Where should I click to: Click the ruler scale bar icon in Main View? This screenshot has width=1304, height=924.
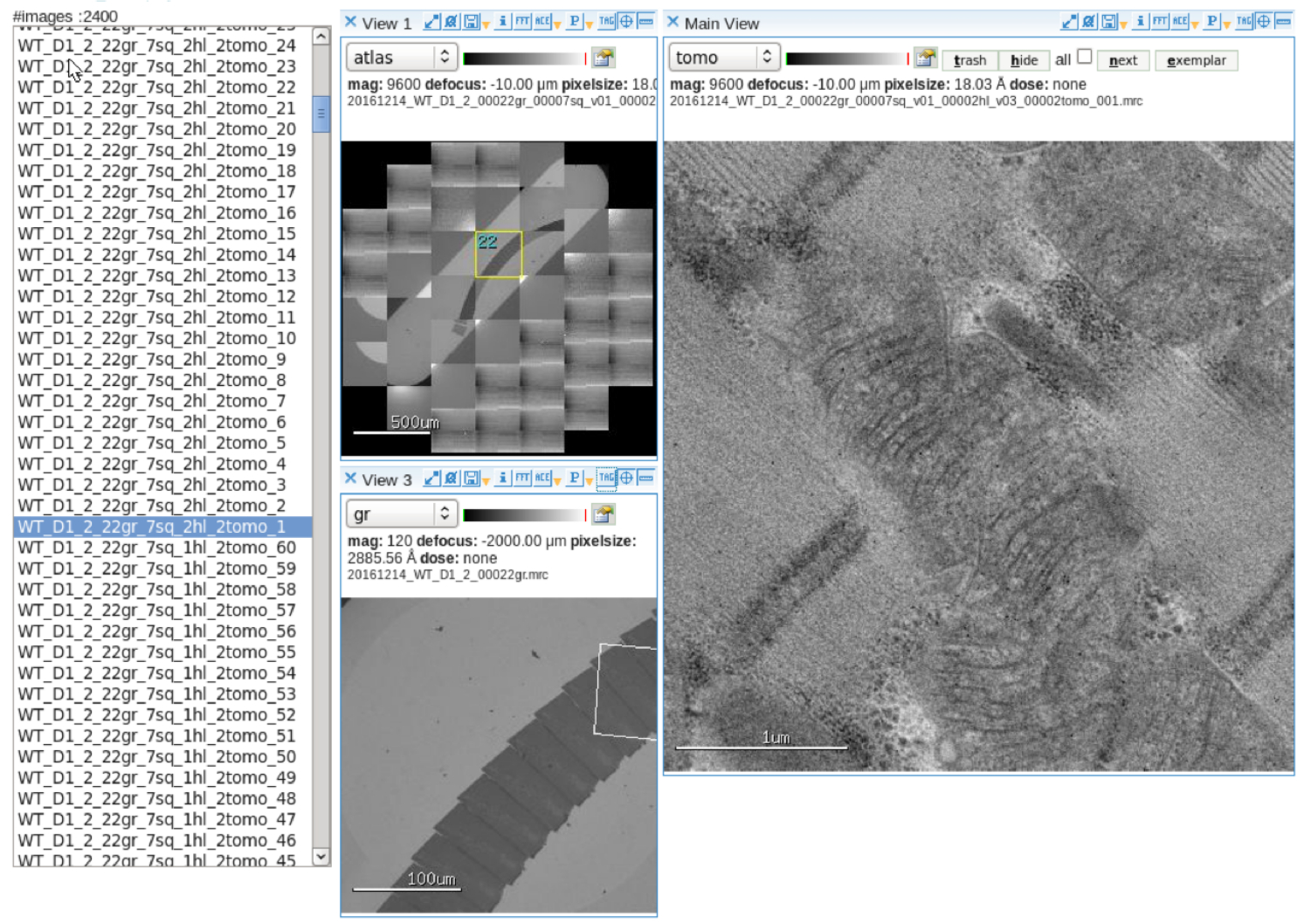click(x=1283, y=22)
